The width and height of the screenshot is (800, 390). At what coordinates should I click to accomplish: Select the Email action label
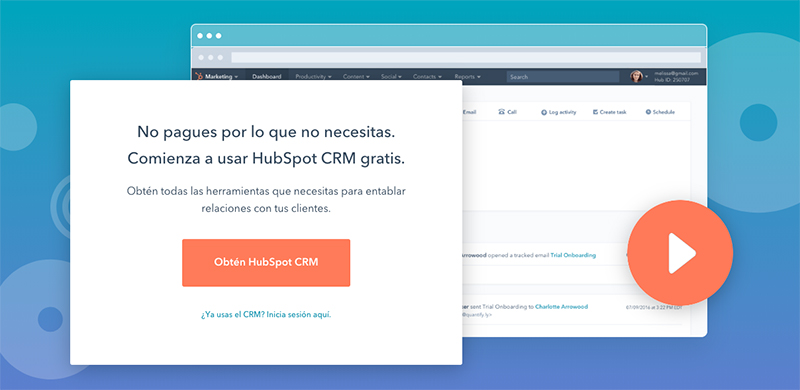click(469, 112)
